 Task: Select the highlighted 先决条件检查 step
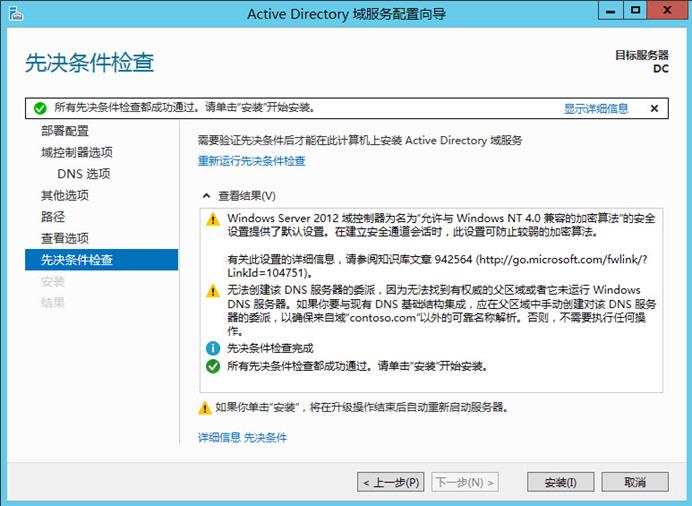click(102, 260)
